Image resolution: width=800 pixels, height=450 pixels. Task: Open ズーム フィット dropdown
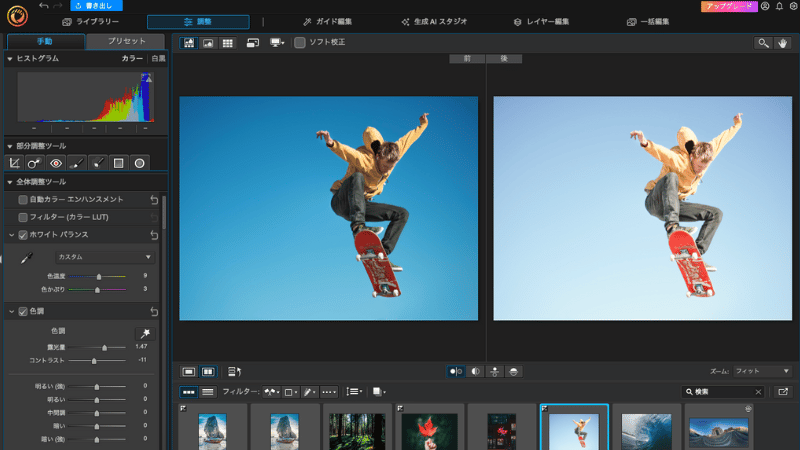point(762,371)
